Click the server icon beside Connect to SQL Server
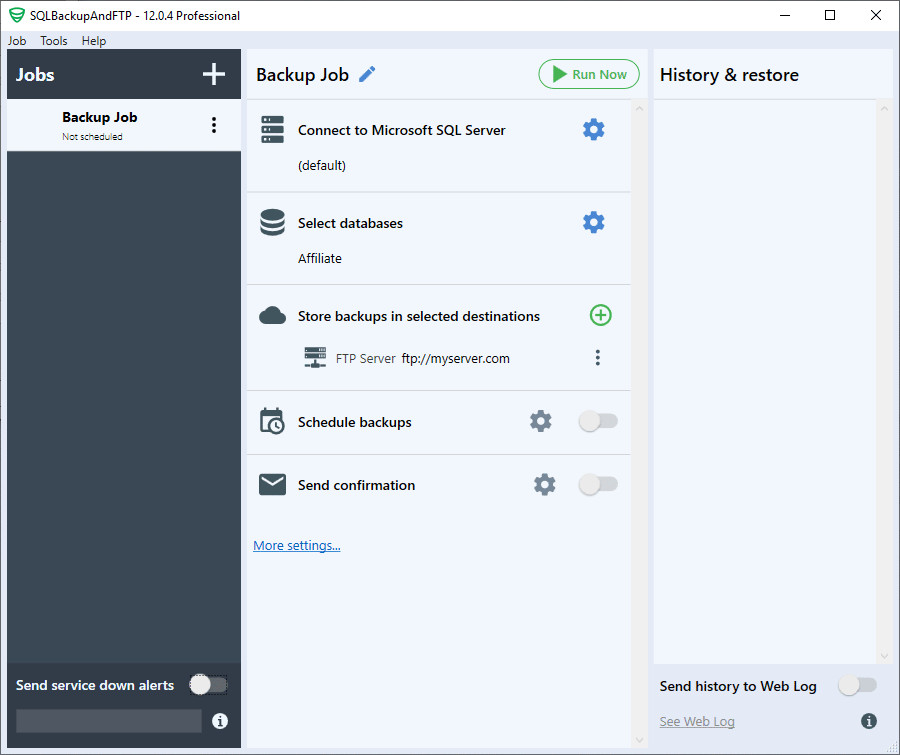Screen dimensions: 900x755 (272, 129)
